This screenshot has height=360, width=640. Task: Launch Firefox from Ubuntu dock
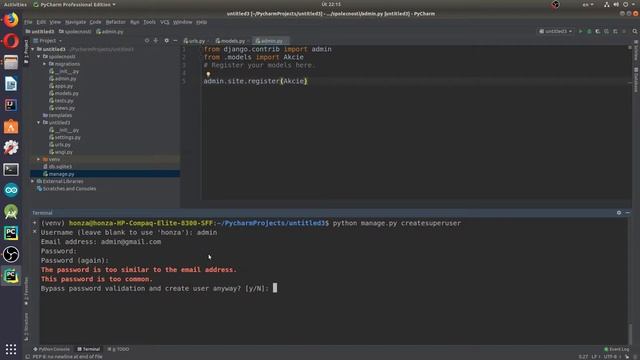tap(11, 20)
